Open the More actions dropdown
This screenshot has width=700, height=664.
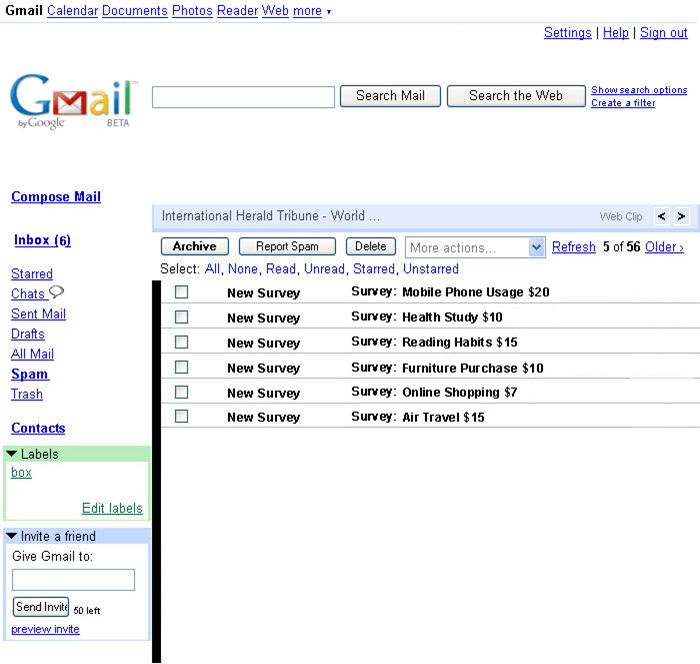(x=475, y=247)
